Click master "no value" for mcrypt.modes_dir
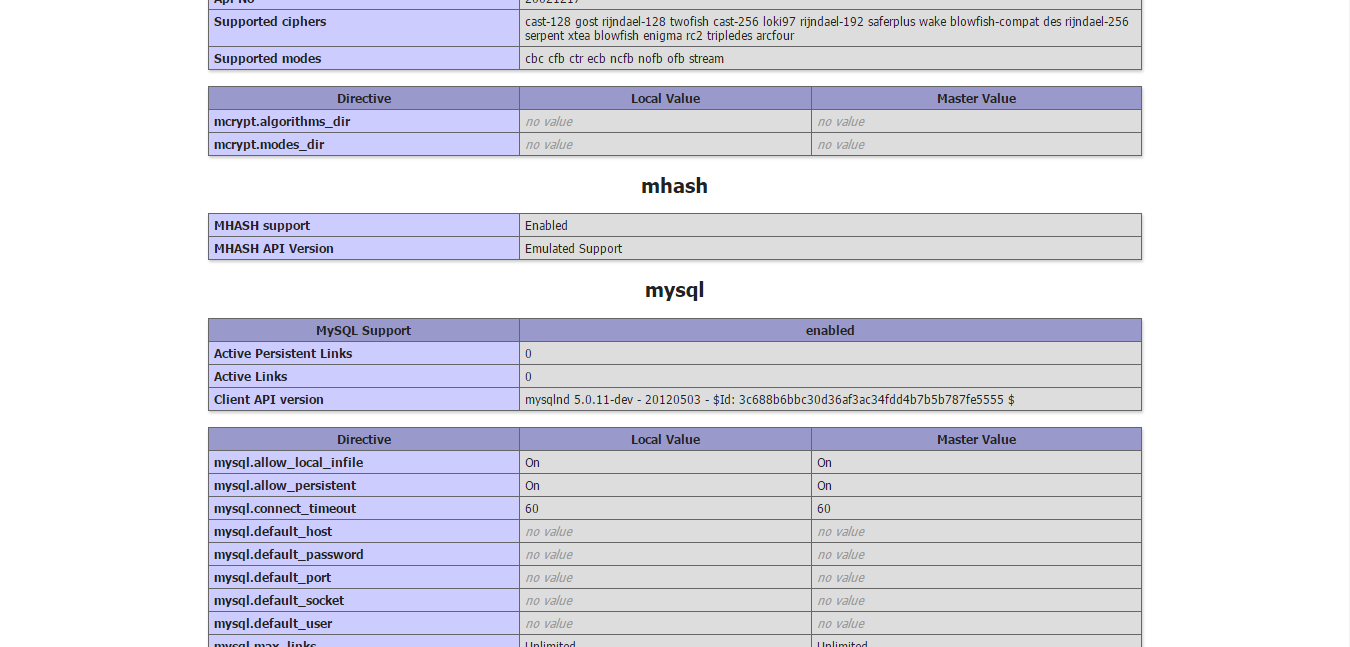 pos(841,144)
